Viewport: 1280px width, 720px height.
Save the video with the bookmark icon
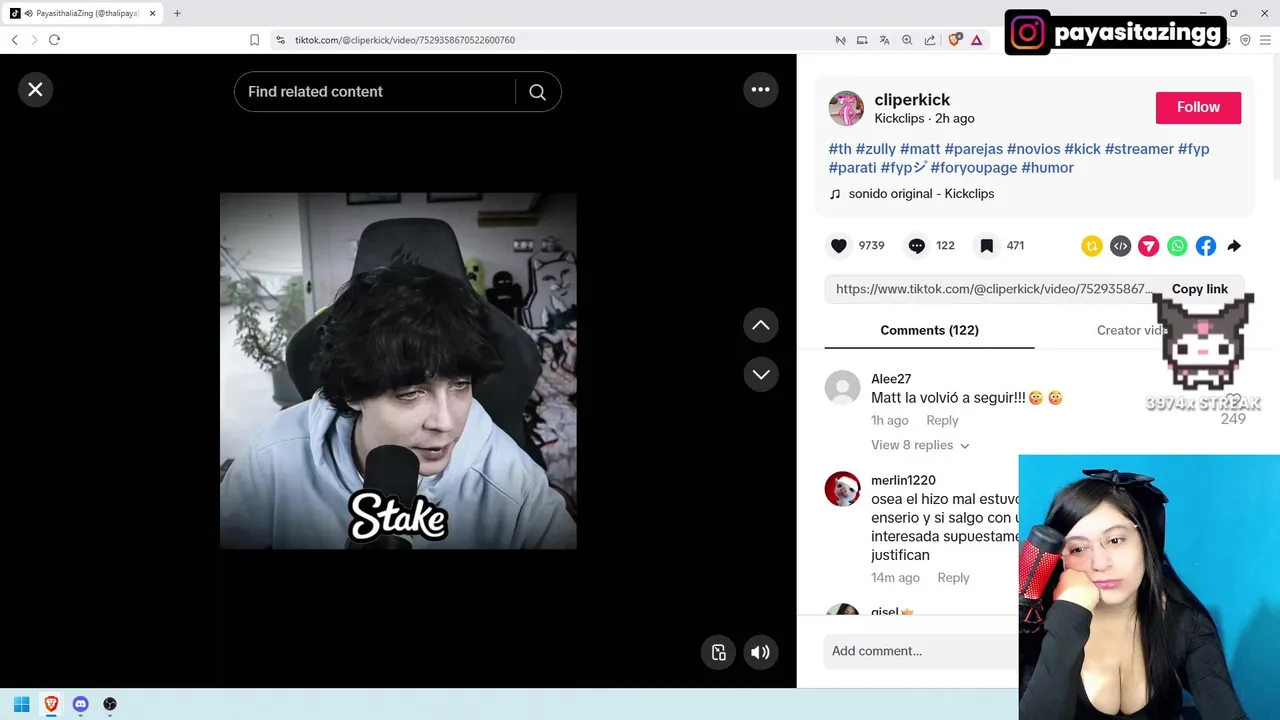[x=986, y=246]
